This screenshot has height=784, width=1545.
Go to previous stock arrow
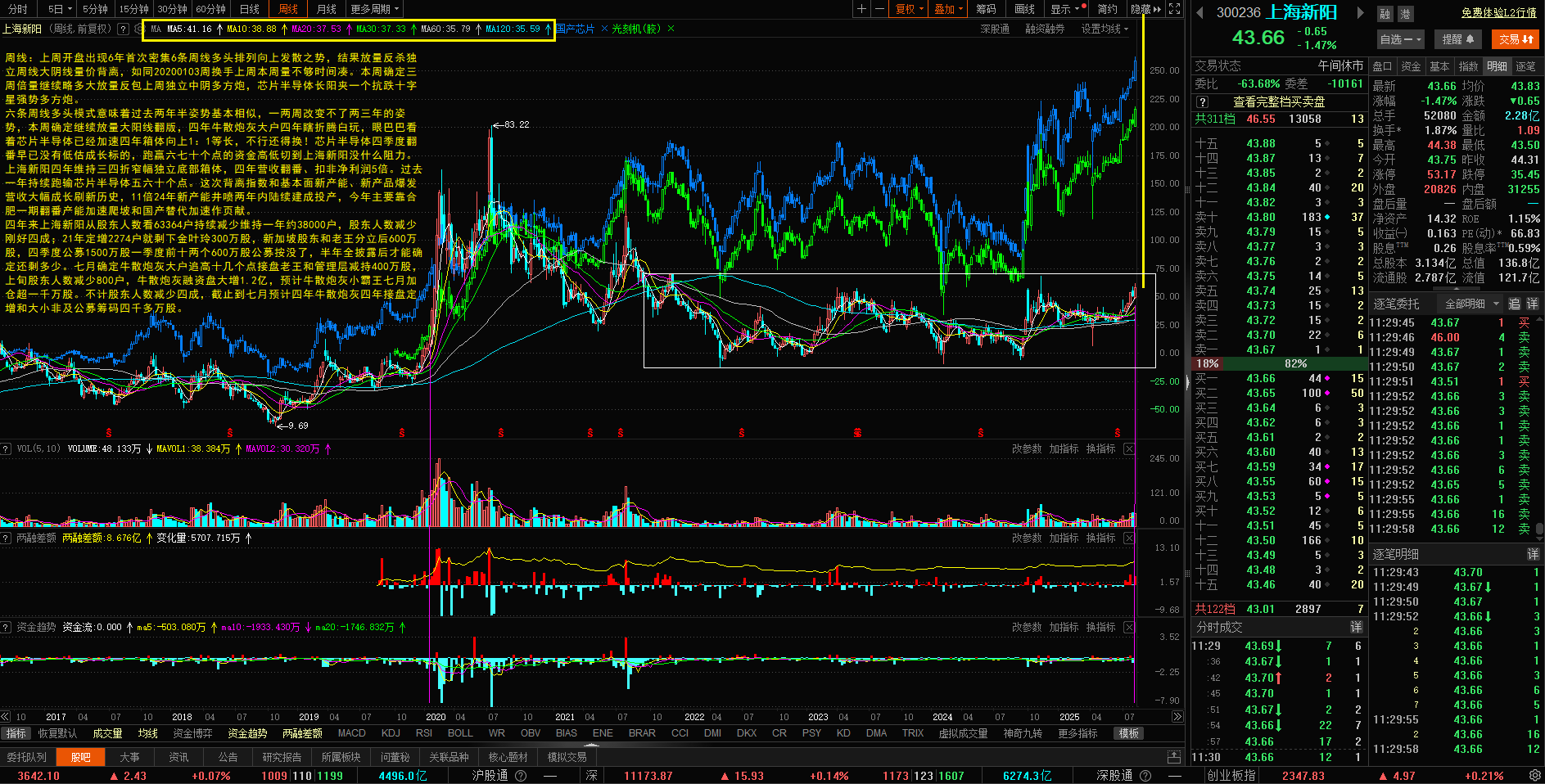coord(1200,12)
